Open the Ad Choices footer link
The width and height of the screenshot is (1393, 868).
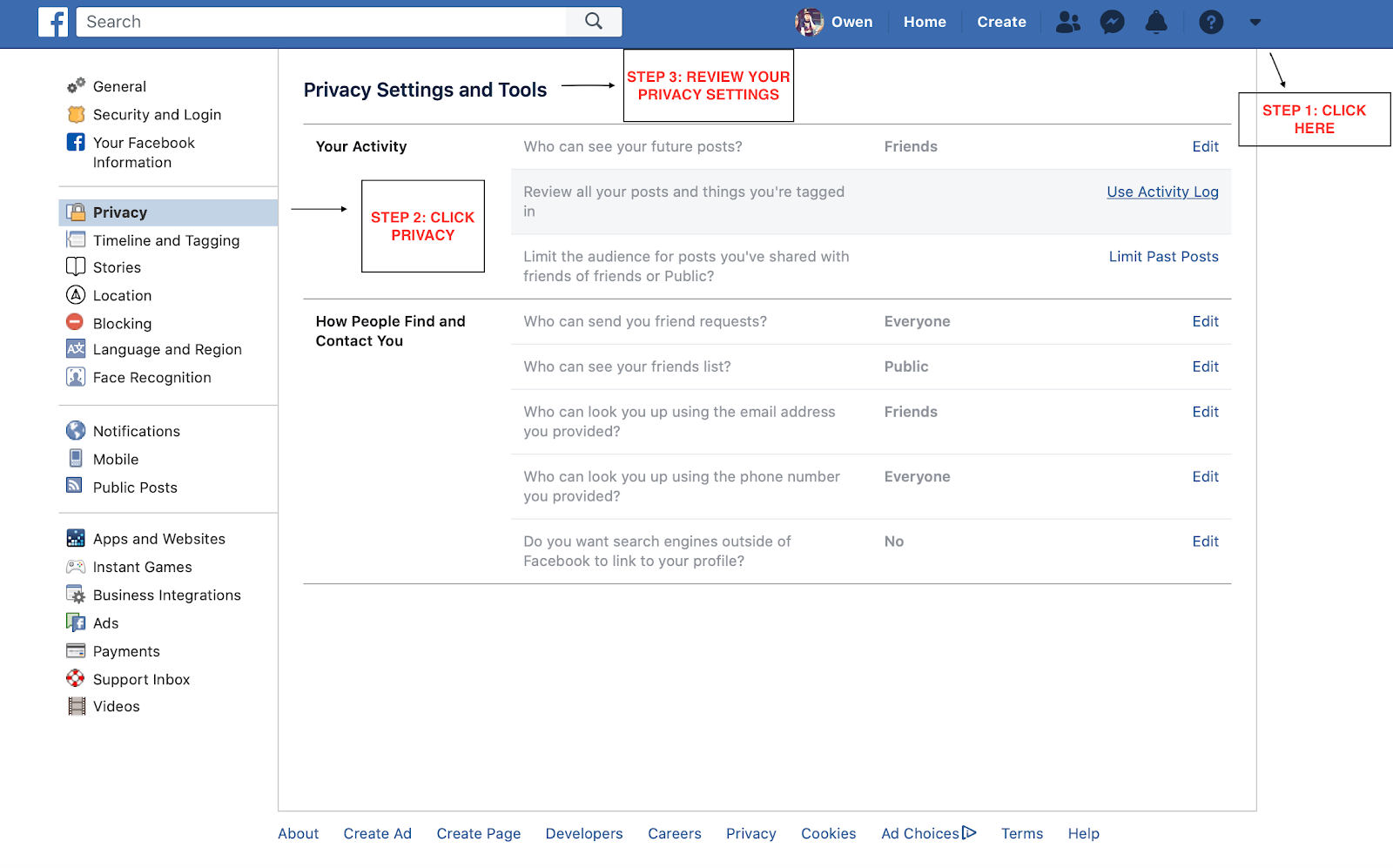point(928,833)
